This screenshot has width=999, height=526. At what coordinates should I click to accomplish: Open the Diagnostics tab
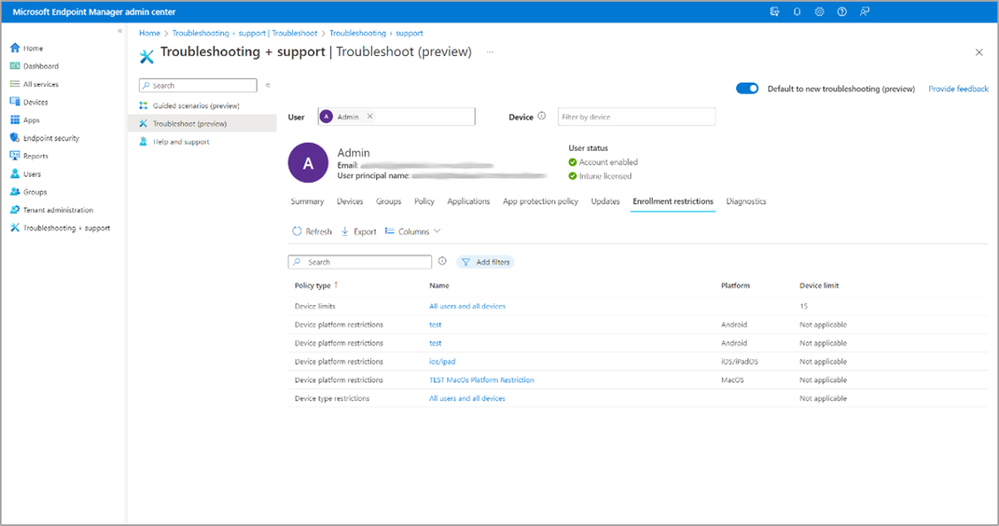tap(746, 201)
